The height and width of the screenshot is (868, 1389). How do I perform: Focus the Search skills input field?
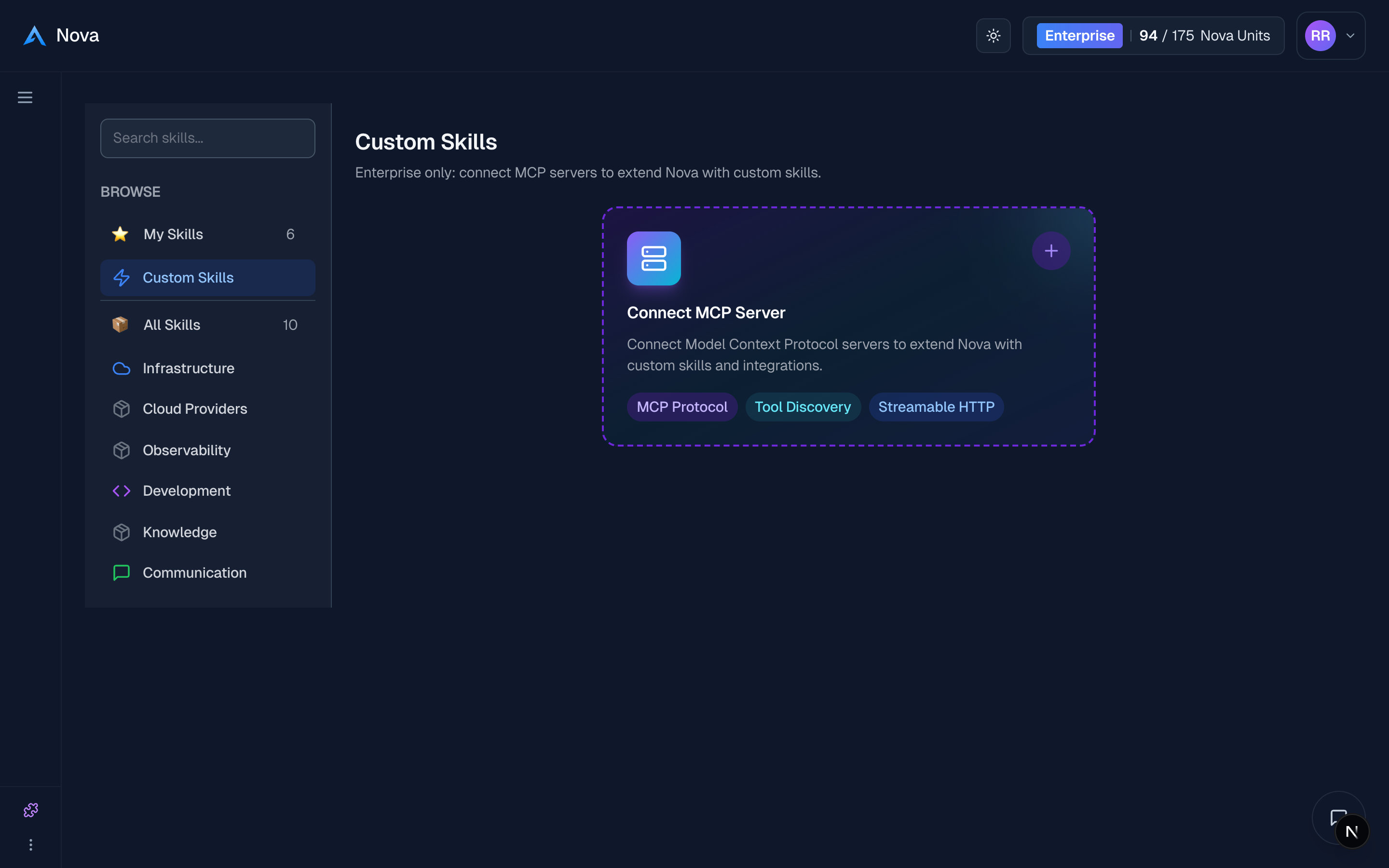coord(208,138)
